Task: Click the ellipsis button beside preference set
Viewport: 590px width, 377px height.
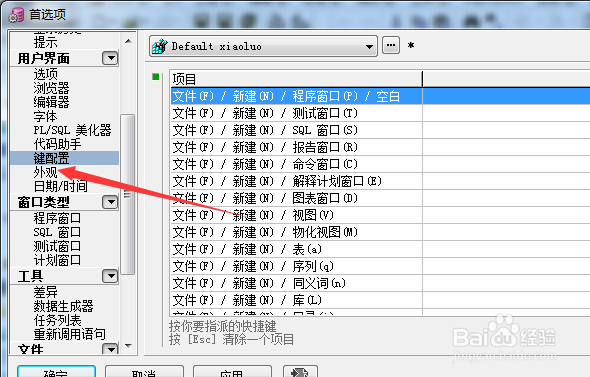Action: tap(391, 46)
